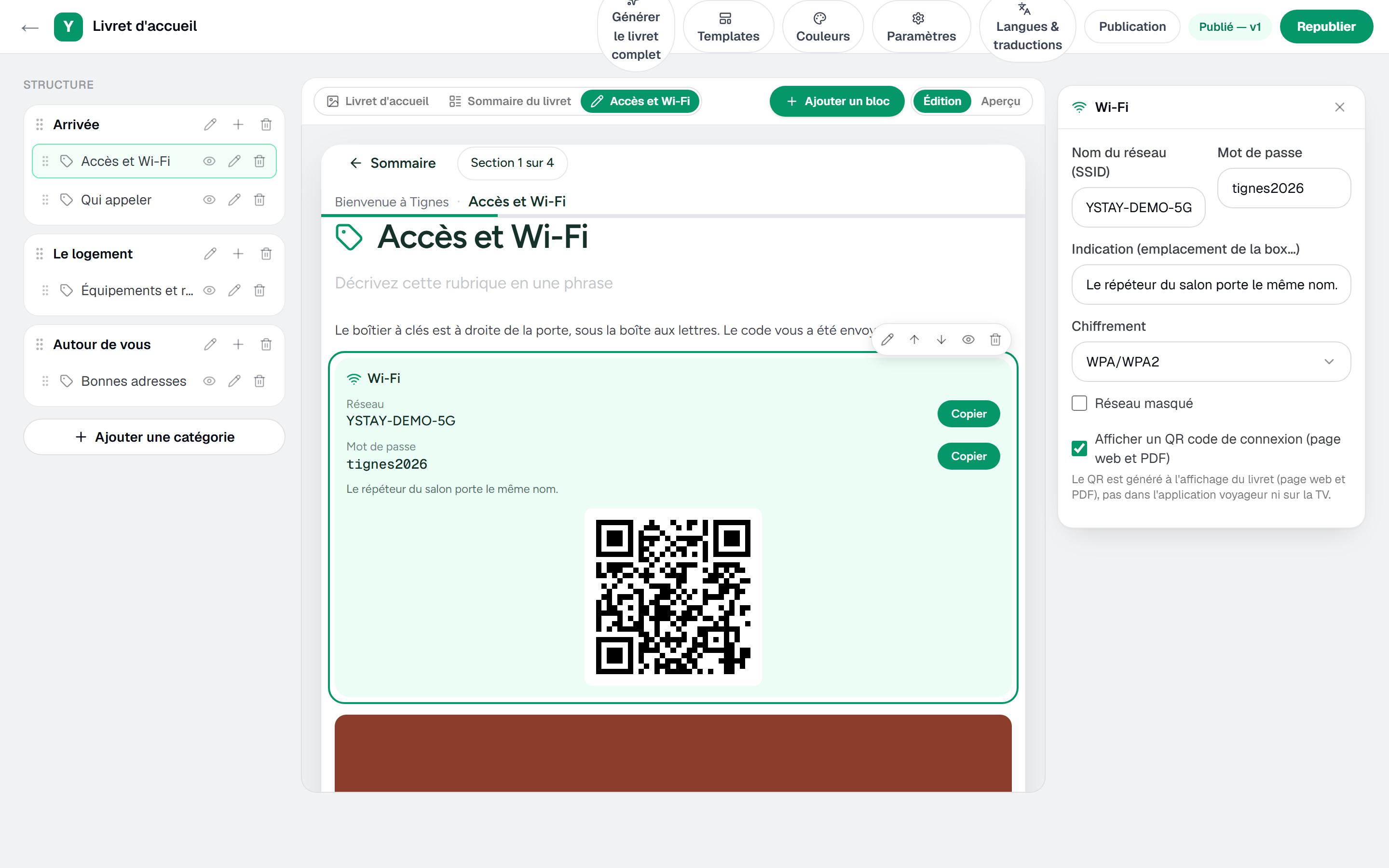Switch to Aperçu mode
Viewport: 1389px width, 868px height.
(1000, 102)
